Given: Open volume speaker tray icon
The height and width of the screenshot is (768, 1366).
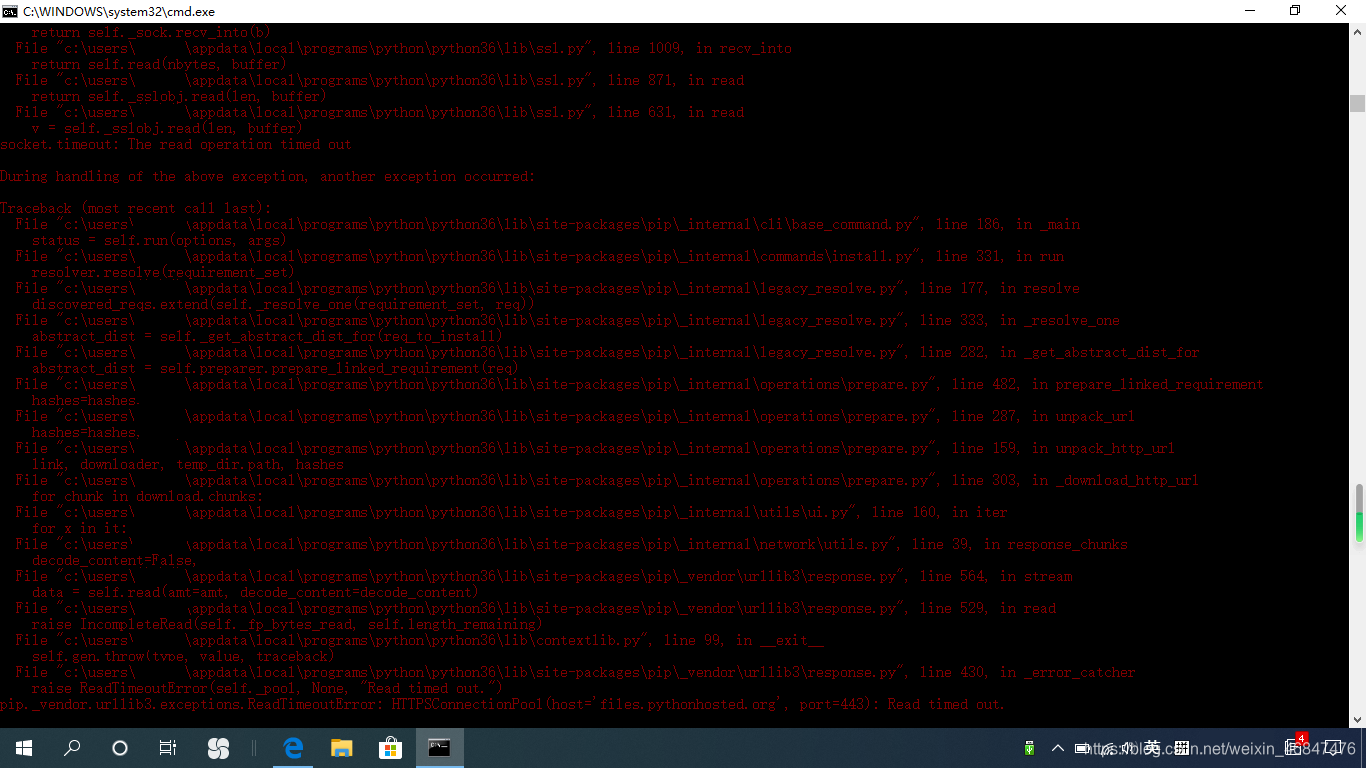Looking at the screenshot, I should click(1128, 748).
